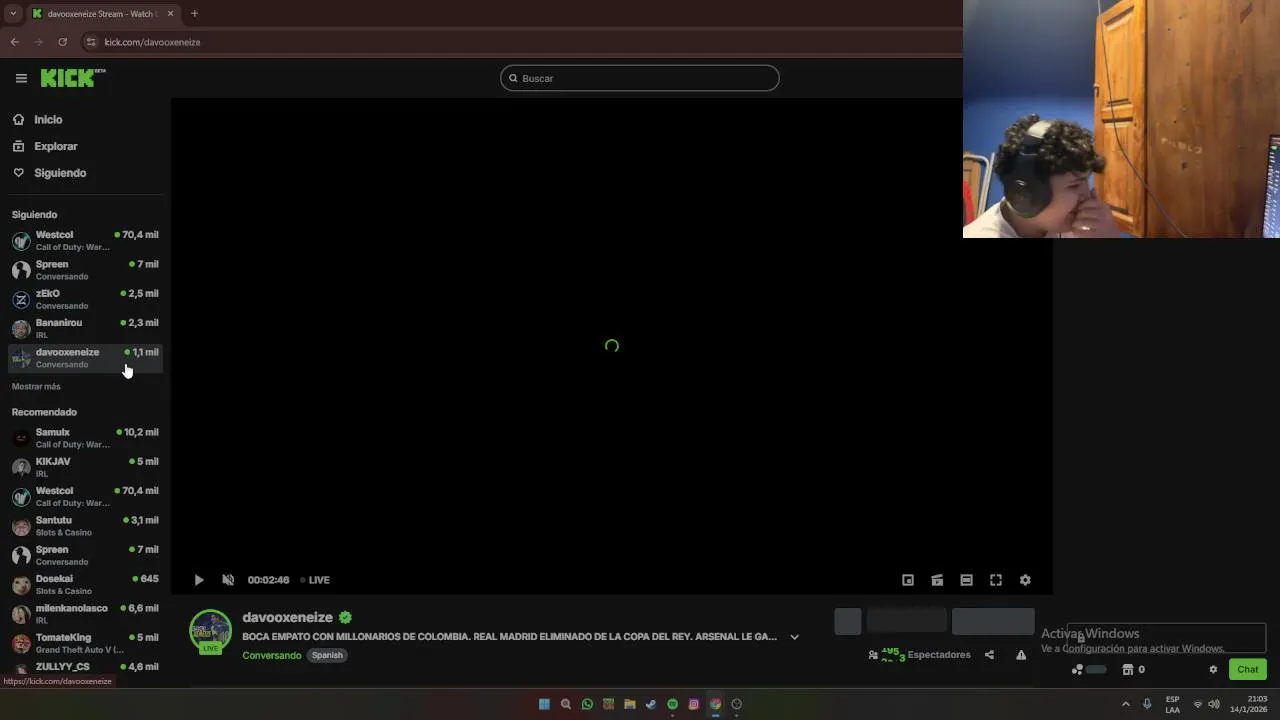Open the Conversando category link

click(271, 655)
